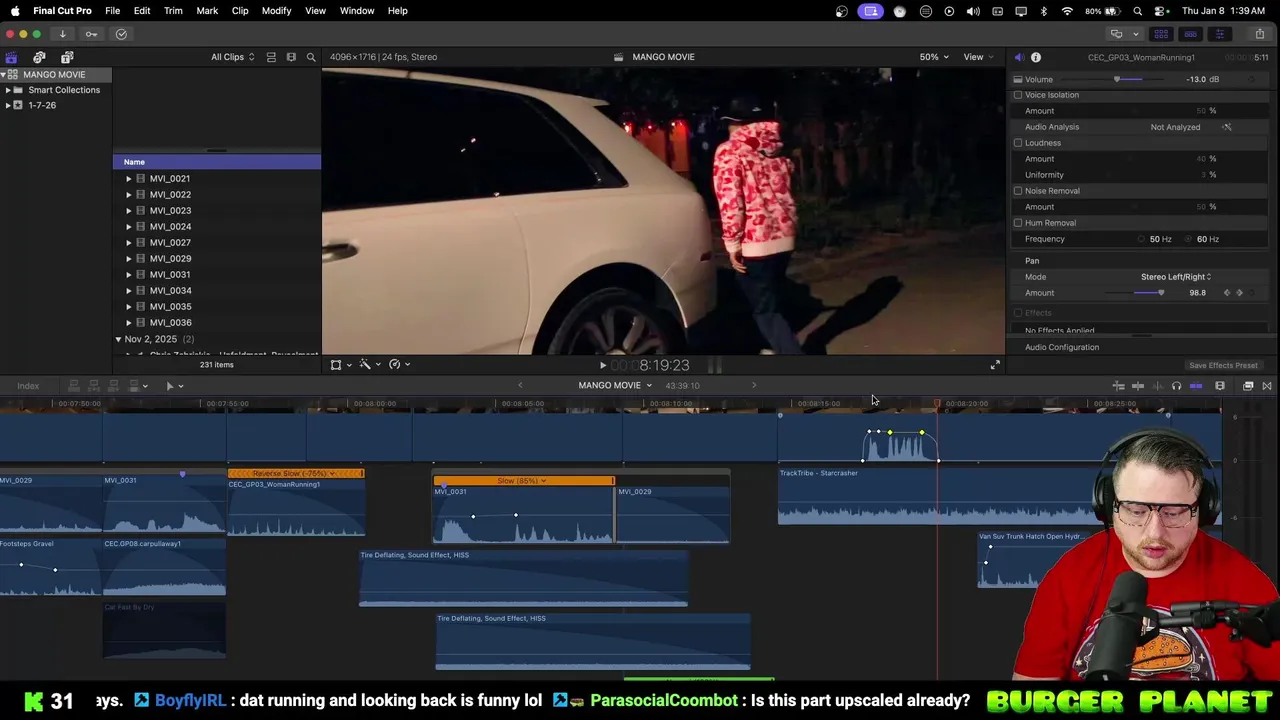
Task: Open Pan Mode Stereo Left/Right dropdown
Action: click(x=1175, y=277)
